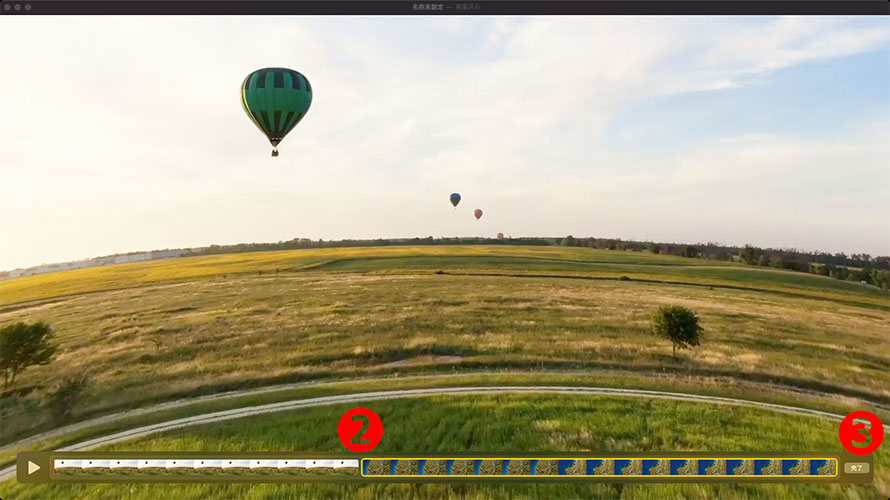Enter full screen with the green button
The image size is (890, 500).
pos(28,7)
